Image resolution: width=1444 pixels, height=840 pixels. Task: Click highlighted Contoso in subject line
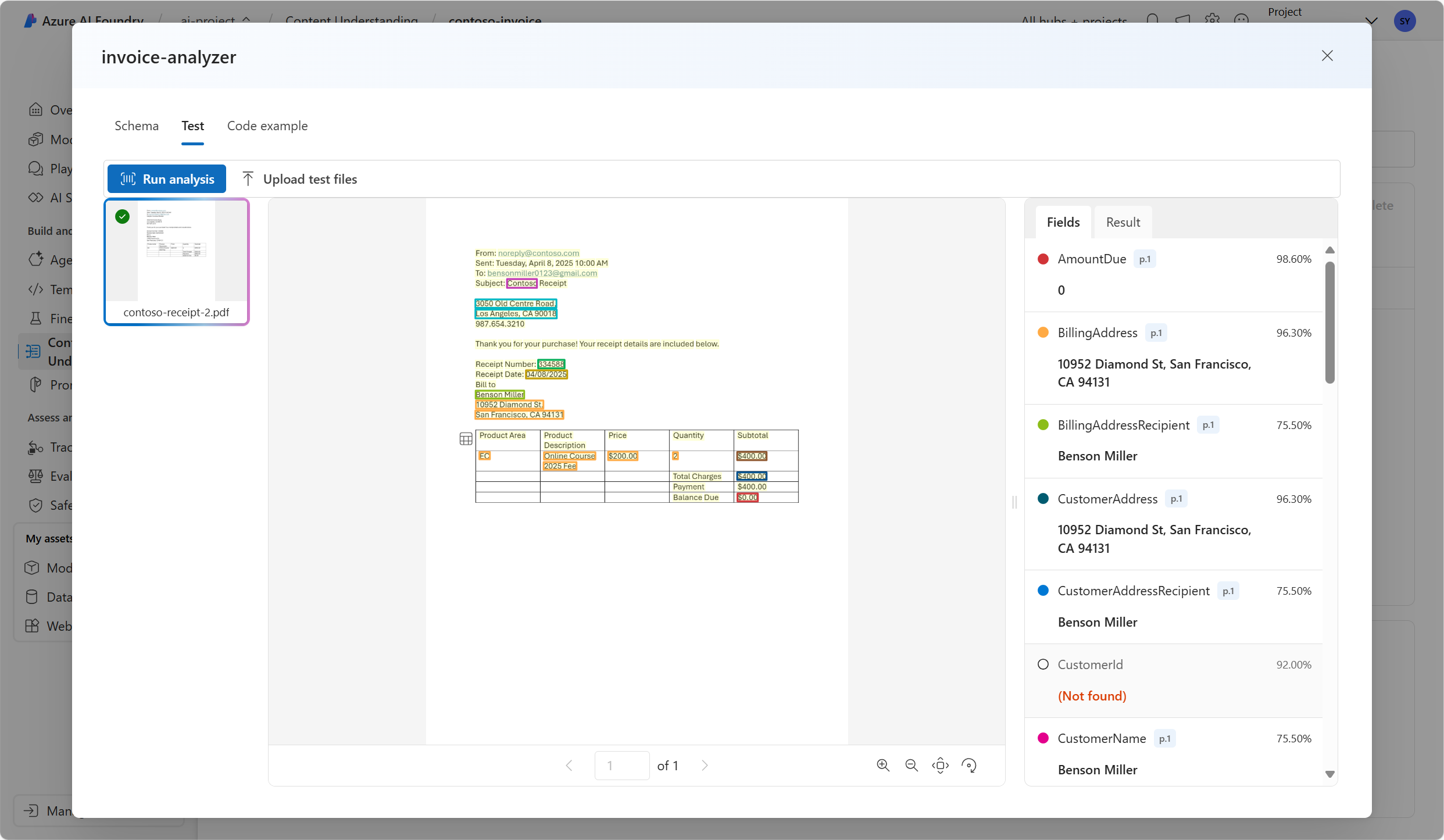[x=521, y=284]
